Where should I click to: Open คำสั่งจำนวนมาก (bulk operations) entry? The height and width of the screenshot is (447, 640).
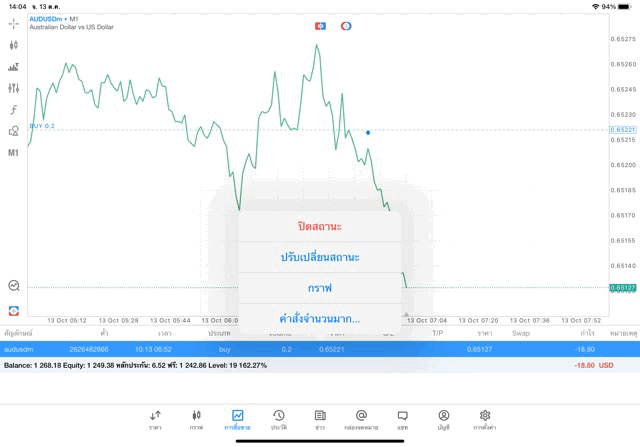(x=320, y=319)
